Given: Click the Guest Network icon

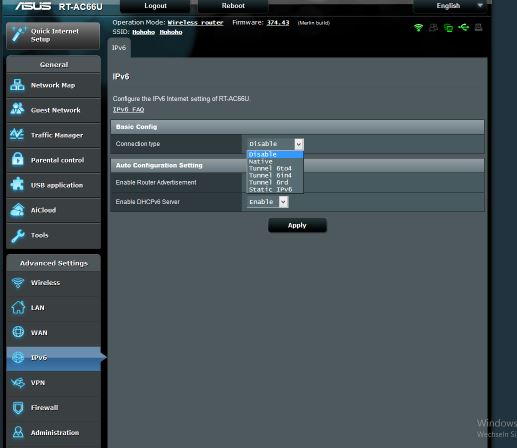Looking at the screenshot, I should (17, 109).
